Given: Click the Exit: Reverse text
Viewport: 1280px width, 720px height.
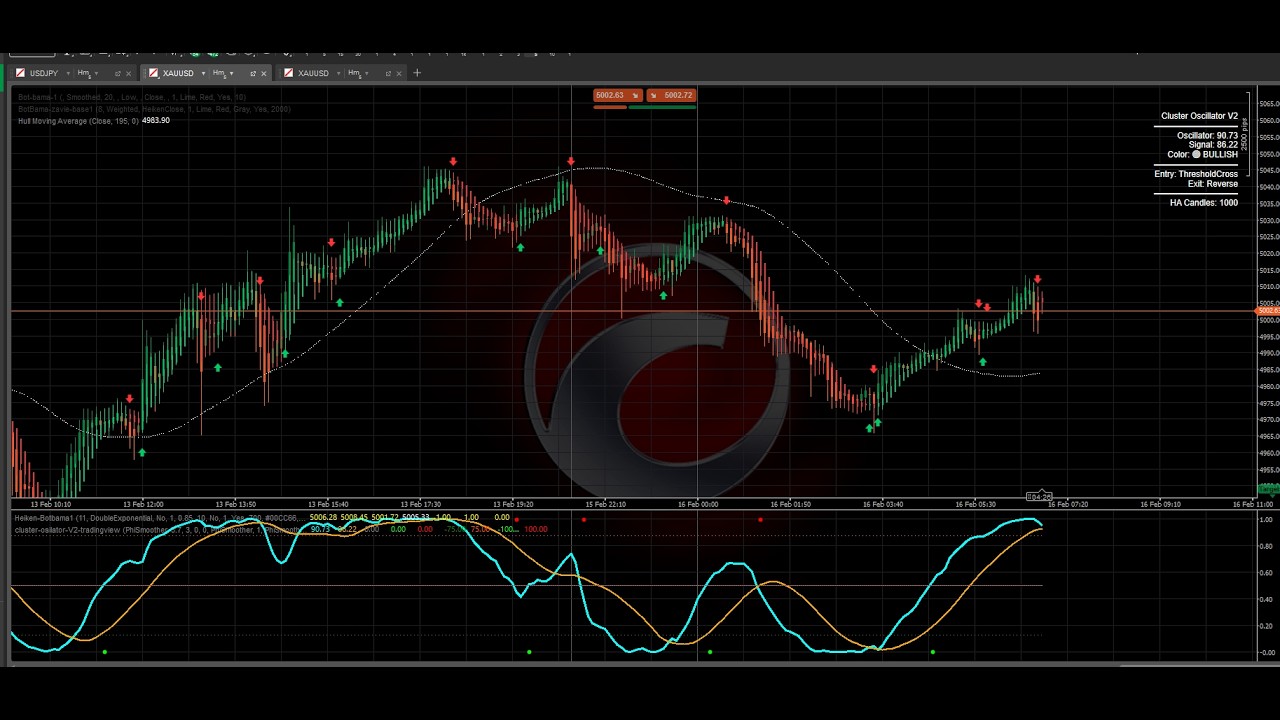Looking at the screenshot, I should click(x=1213, y=184).
